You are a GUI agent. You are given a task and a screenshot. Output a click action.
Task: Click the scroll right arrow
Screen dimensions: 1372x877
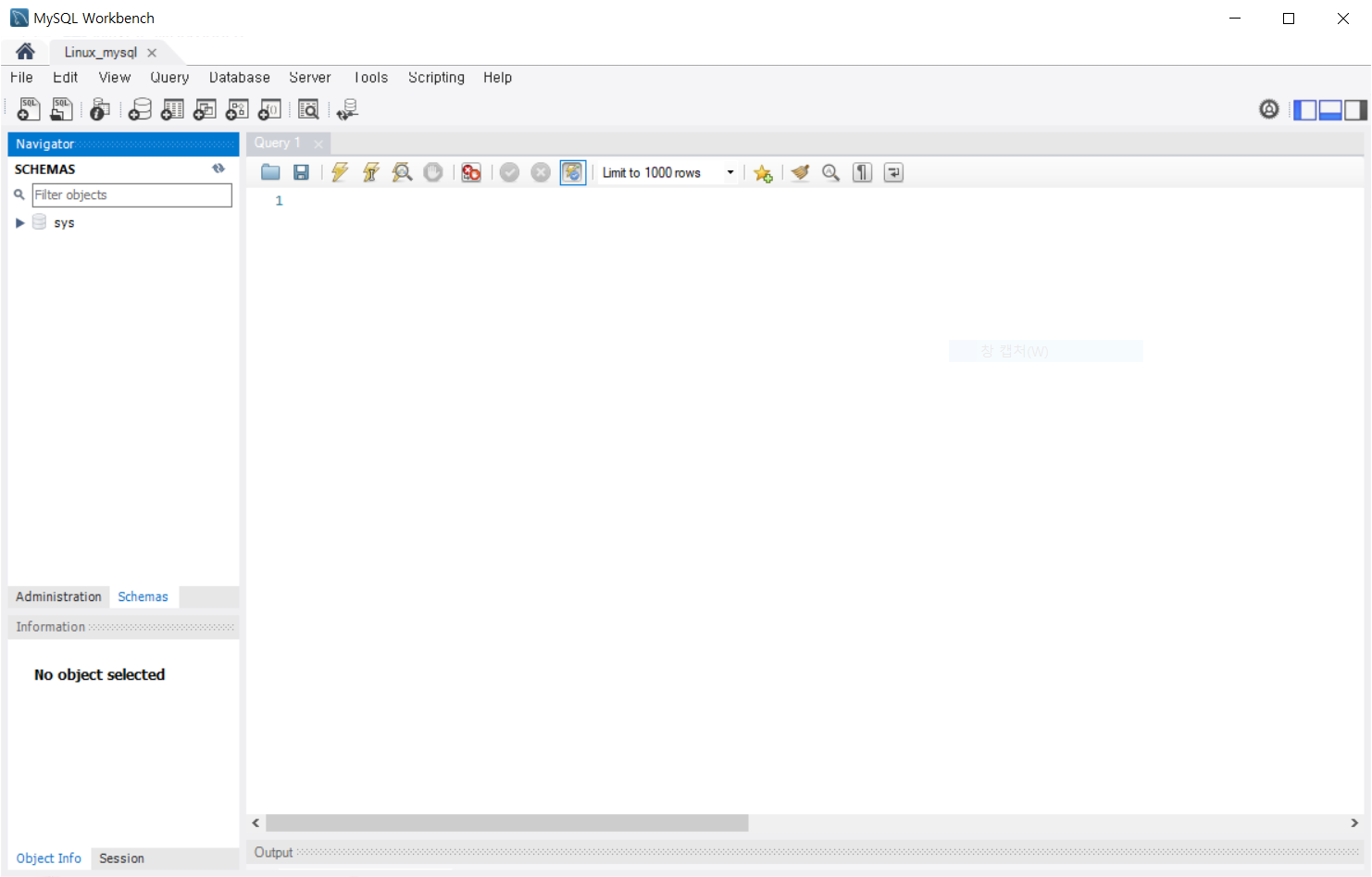click(x=1354, y=823)
